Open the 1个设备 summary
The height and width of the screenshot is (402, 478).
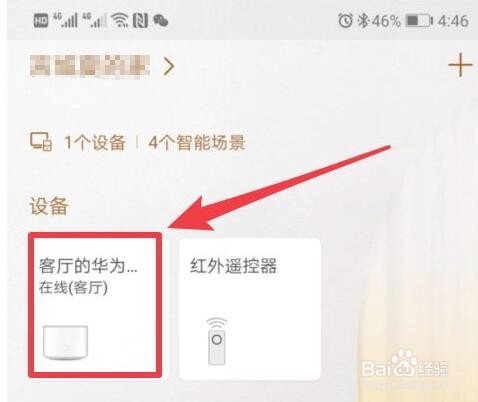pyautogui.click(x=95, y=143)
